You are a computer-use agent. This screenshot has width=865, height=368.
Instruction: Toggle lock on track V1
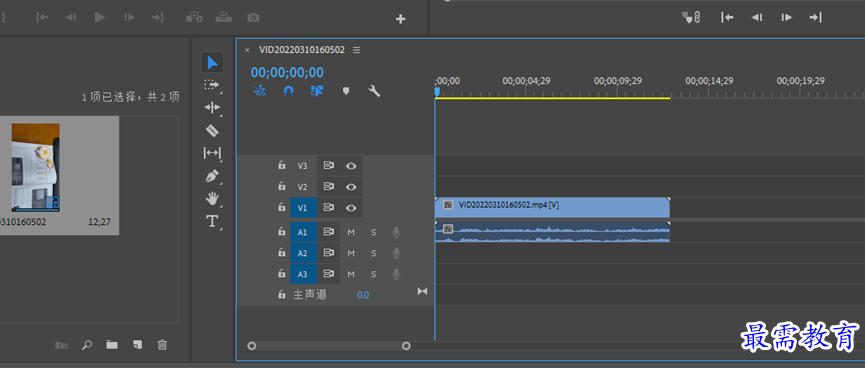point(281,207)
